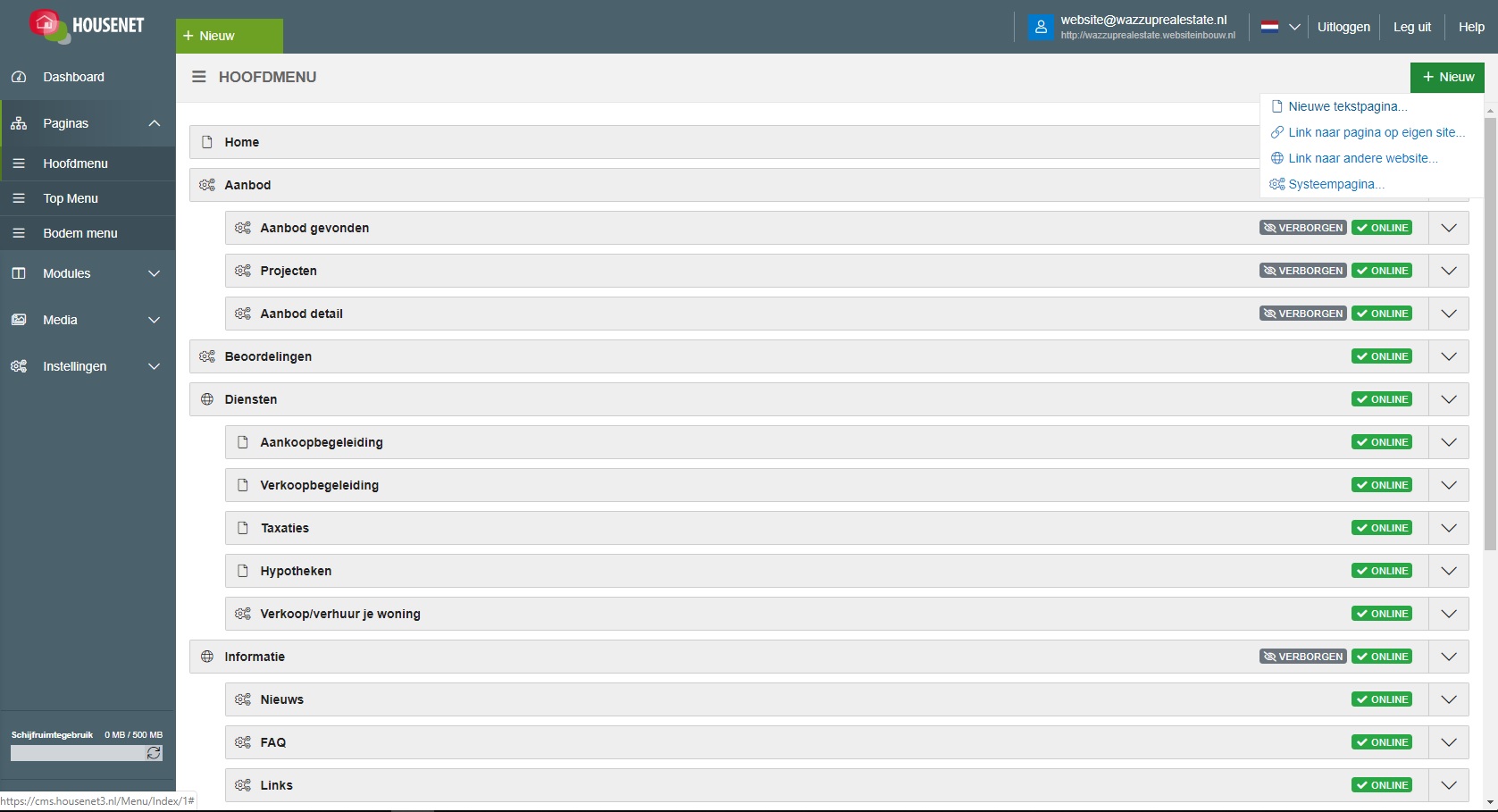Screen dimensions: 1498x812
Task: Click the HouseNet logo
Action: tap(87, 26)
